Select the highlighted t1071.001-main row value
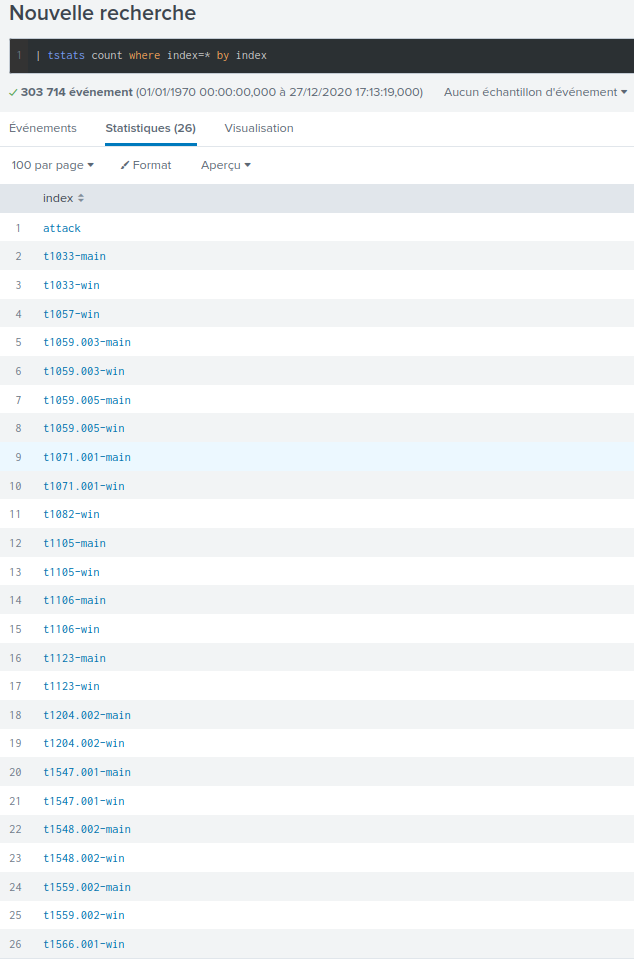The image size is (634, 959). [87, 457]
